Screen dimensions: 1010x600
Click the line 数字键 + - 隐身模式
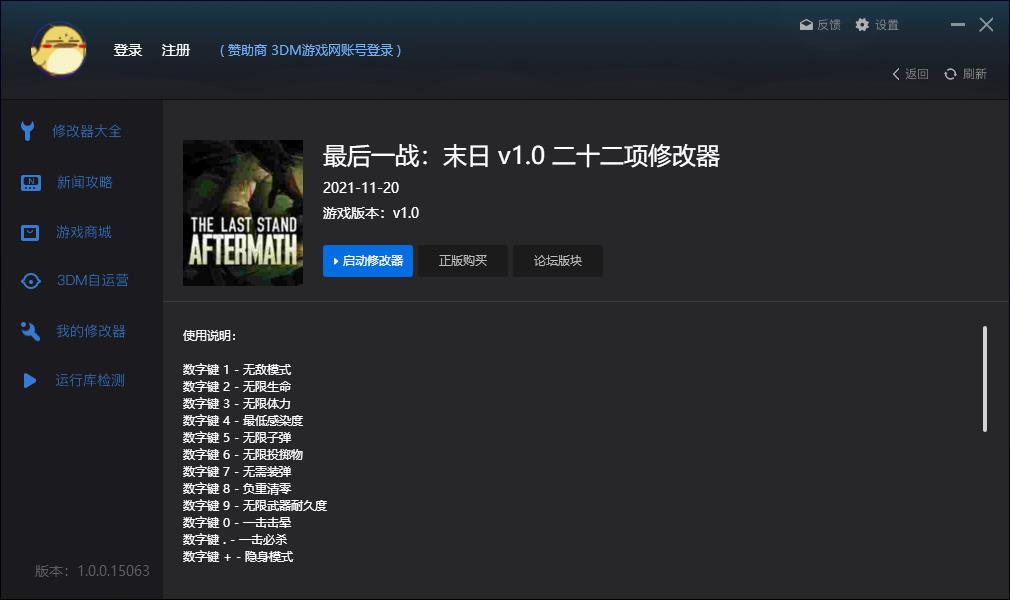[x=238, y=557]
